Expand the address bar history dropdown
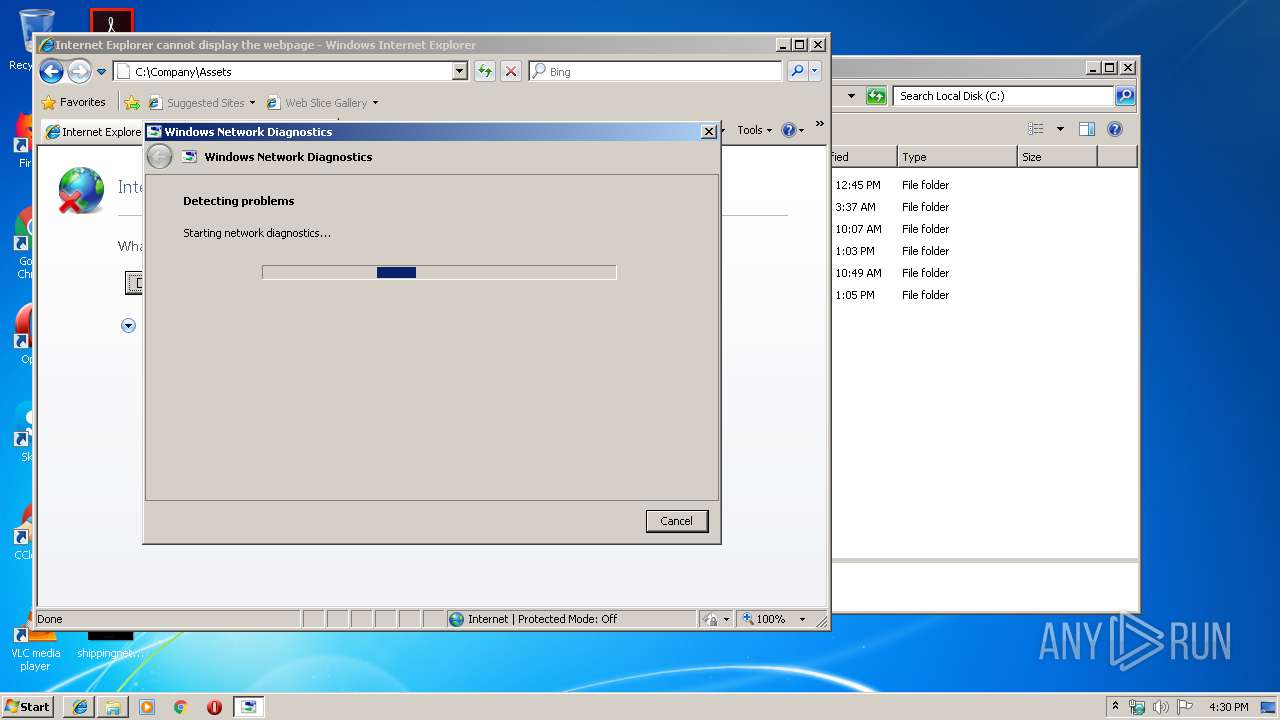This screenshot has height=720, width=1280. [x=460, y=72]
